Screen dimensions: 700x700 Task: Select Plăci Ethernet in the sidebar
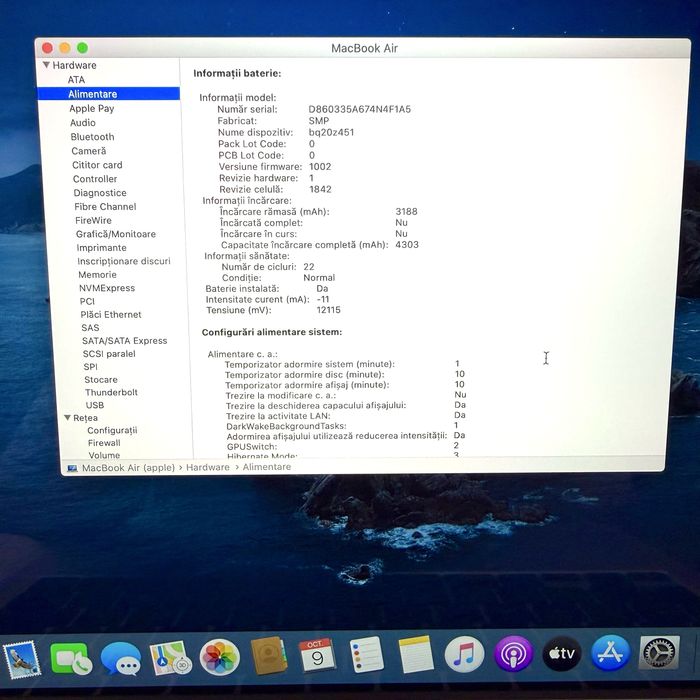[x=111, y=314]
